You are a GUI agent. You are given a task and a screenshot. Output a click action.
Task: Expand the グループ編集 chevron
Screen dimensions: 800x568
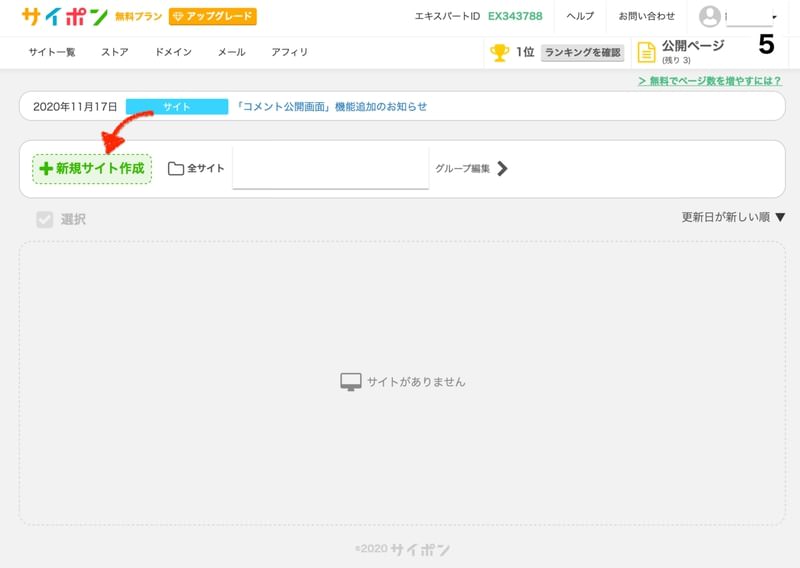pyautogui.click(x=503, y=168)
